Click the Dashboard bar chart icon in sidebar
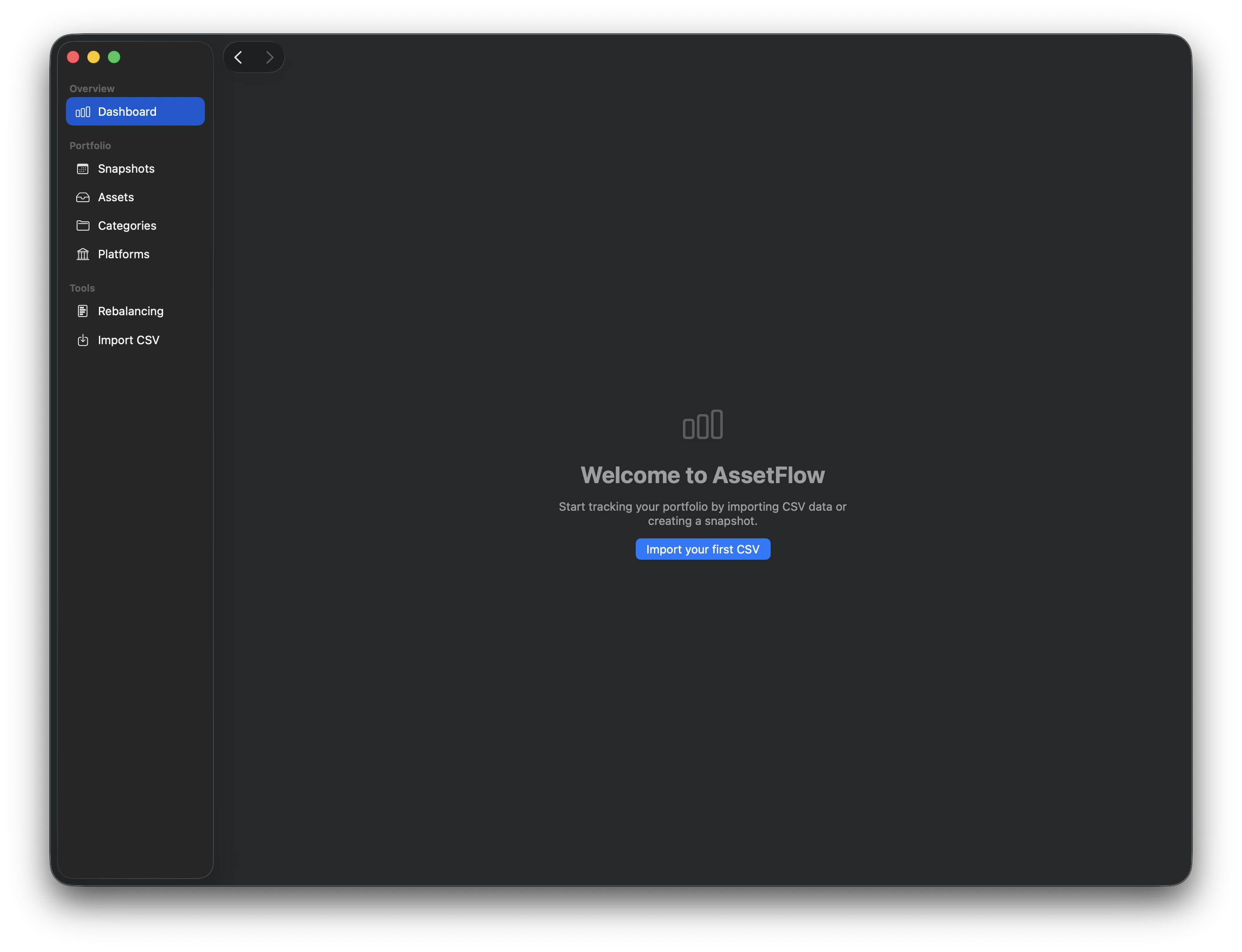The height and width of the screenshot is (952, 1242). pyautogui.click(x=83, y=112)
